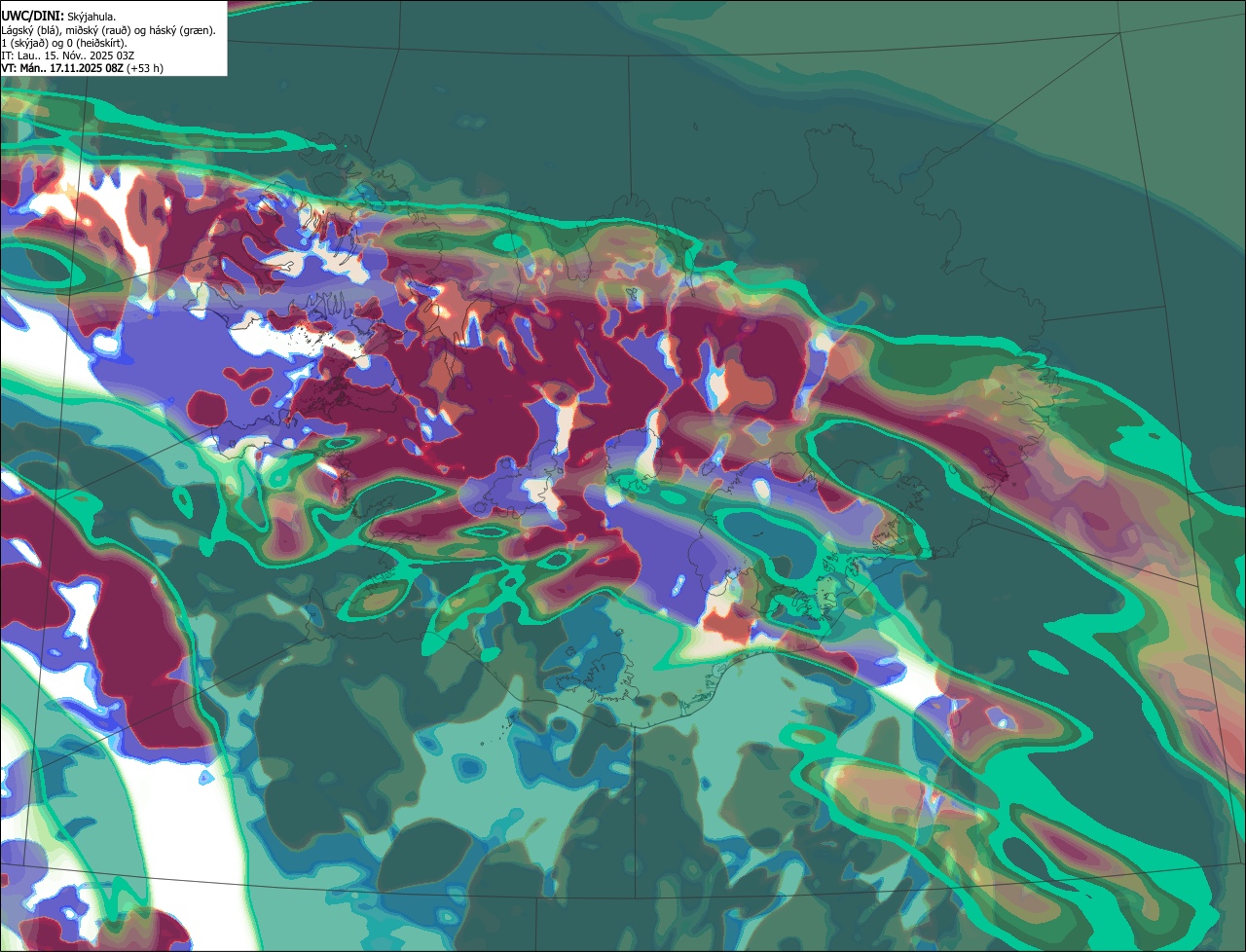Click the 'VT: Mán.. 17.11.2025 08Z (+53 h)' line
Image resolution: width=1246 pixels, height=952 pixels.
click(83, 68)
